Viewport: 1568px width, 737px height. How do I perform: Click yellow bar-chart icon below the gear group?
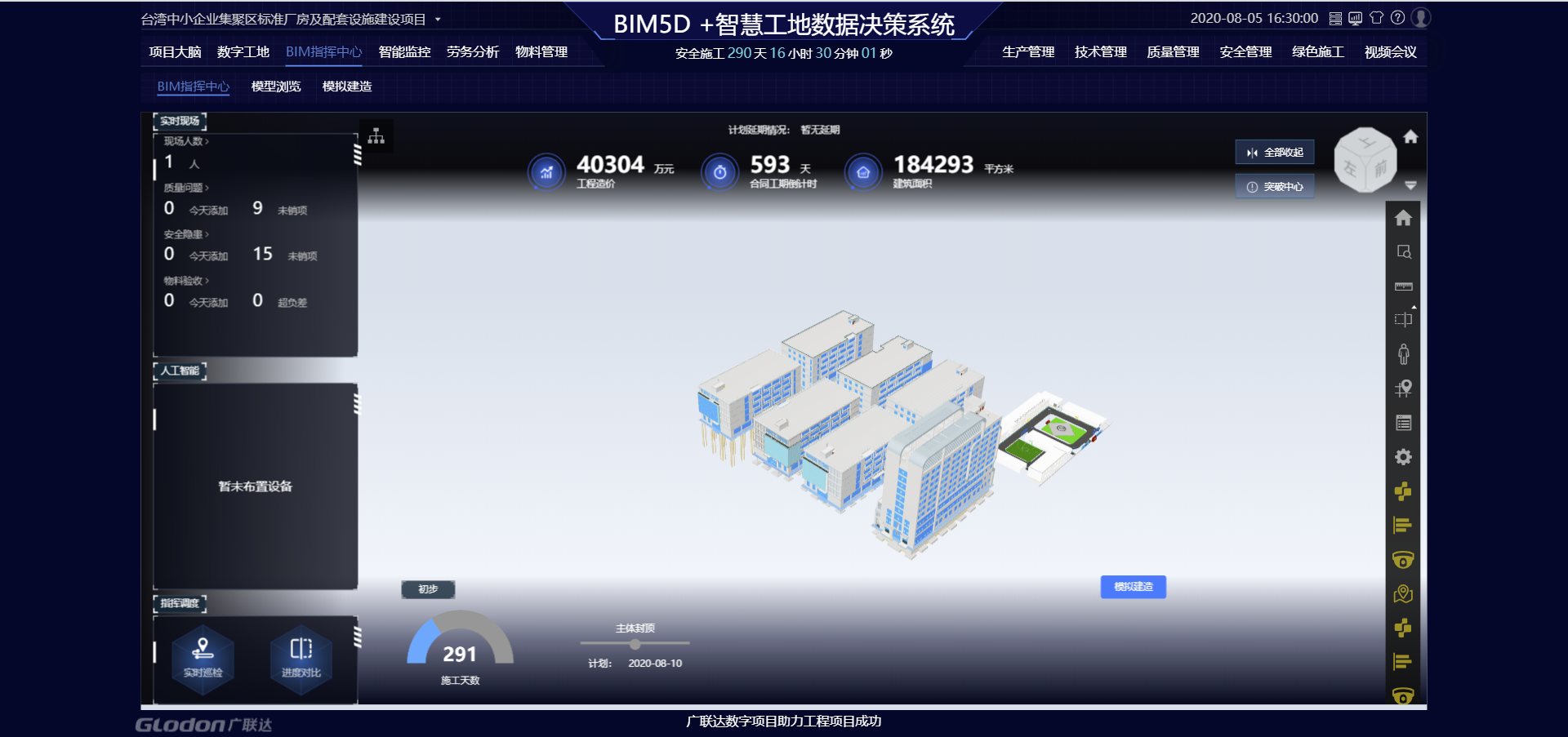1403,526
